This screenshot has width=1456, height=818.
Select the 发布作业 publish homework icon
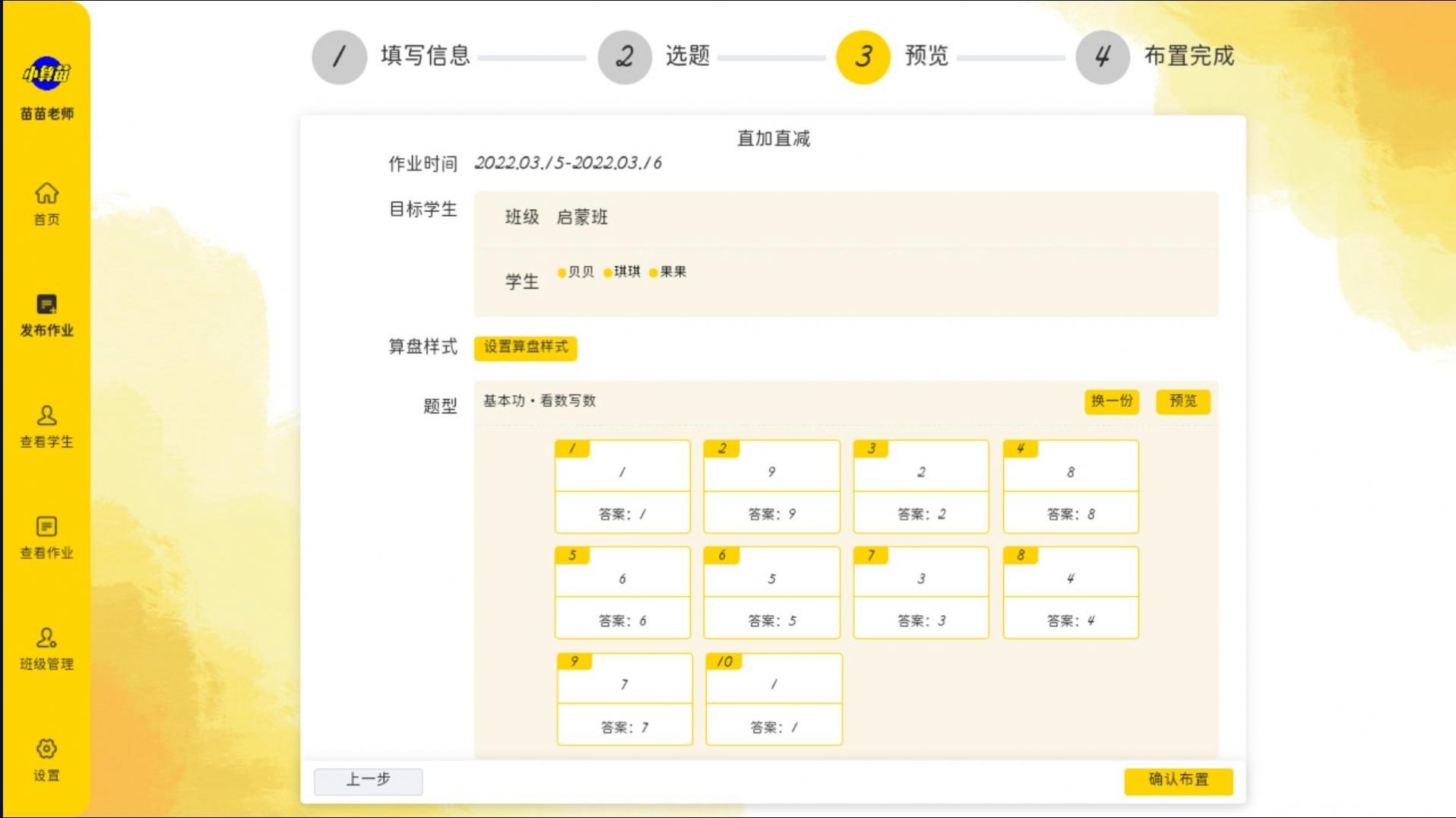coord(47,305)
